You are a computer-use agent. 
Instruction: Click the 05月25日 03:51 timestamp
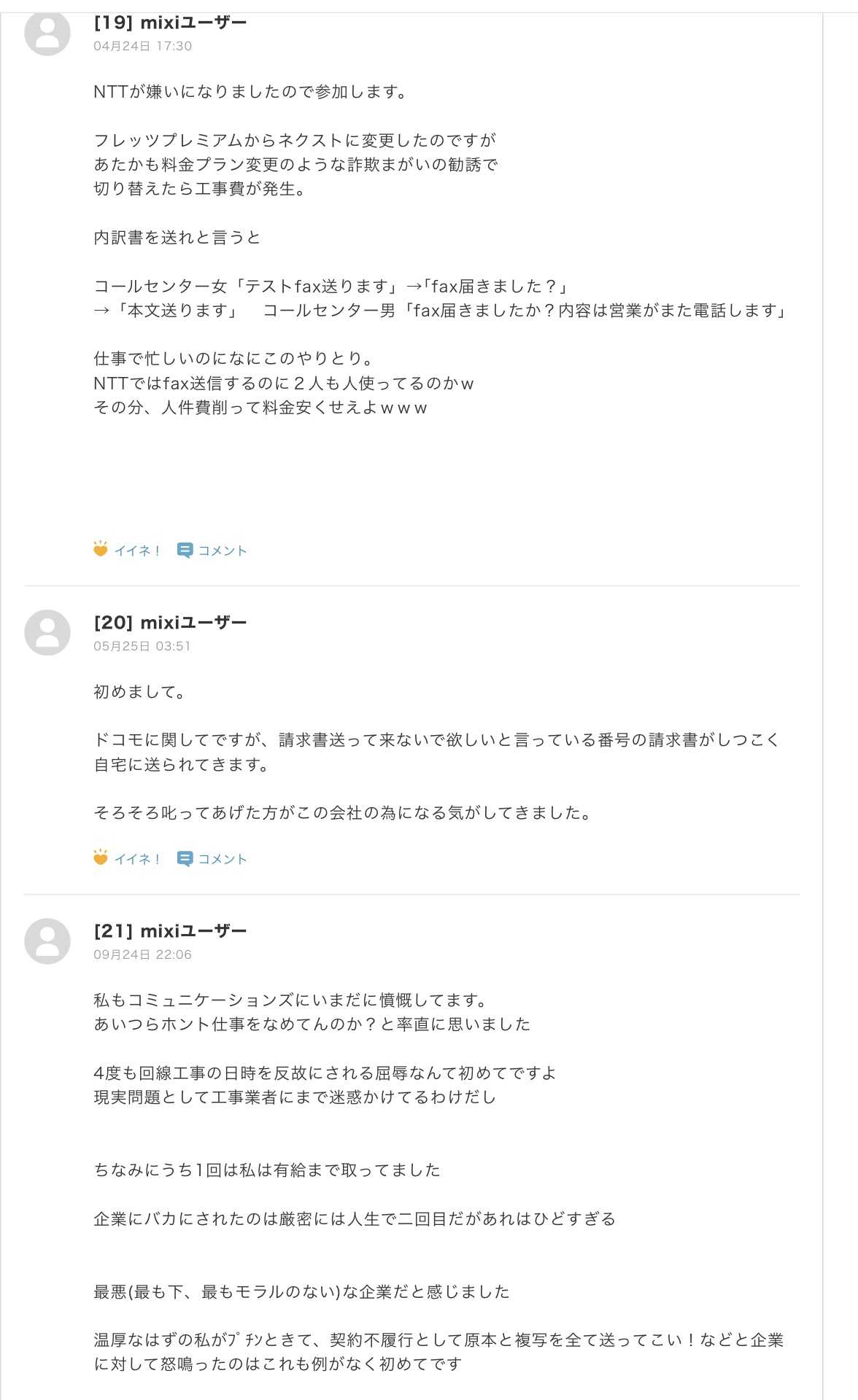142,646
